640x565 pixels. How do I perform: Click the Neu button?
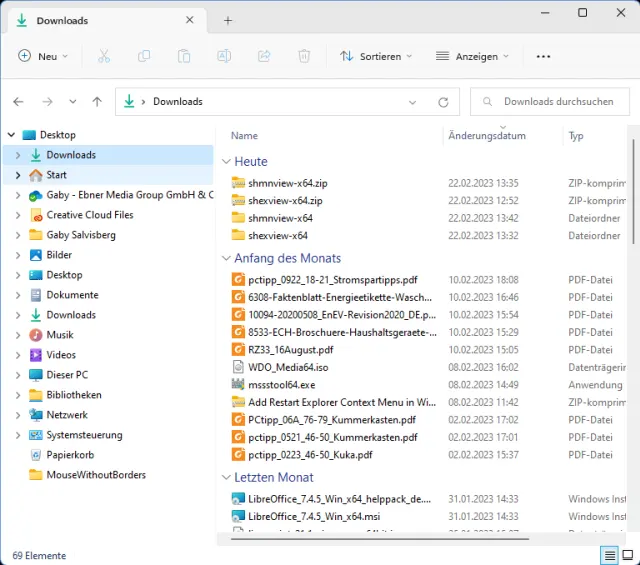[x=43, y=57]
